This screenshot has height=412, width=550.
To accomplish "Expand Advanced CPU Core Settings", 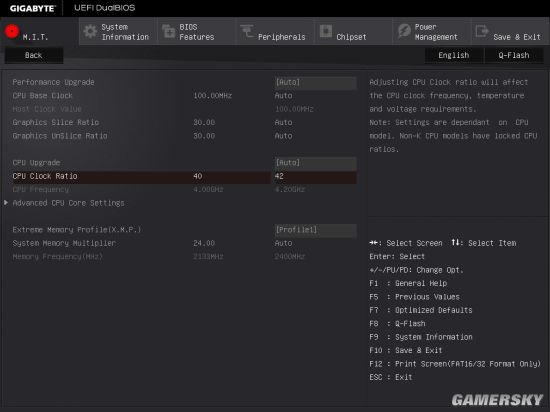I will (68, 203).
